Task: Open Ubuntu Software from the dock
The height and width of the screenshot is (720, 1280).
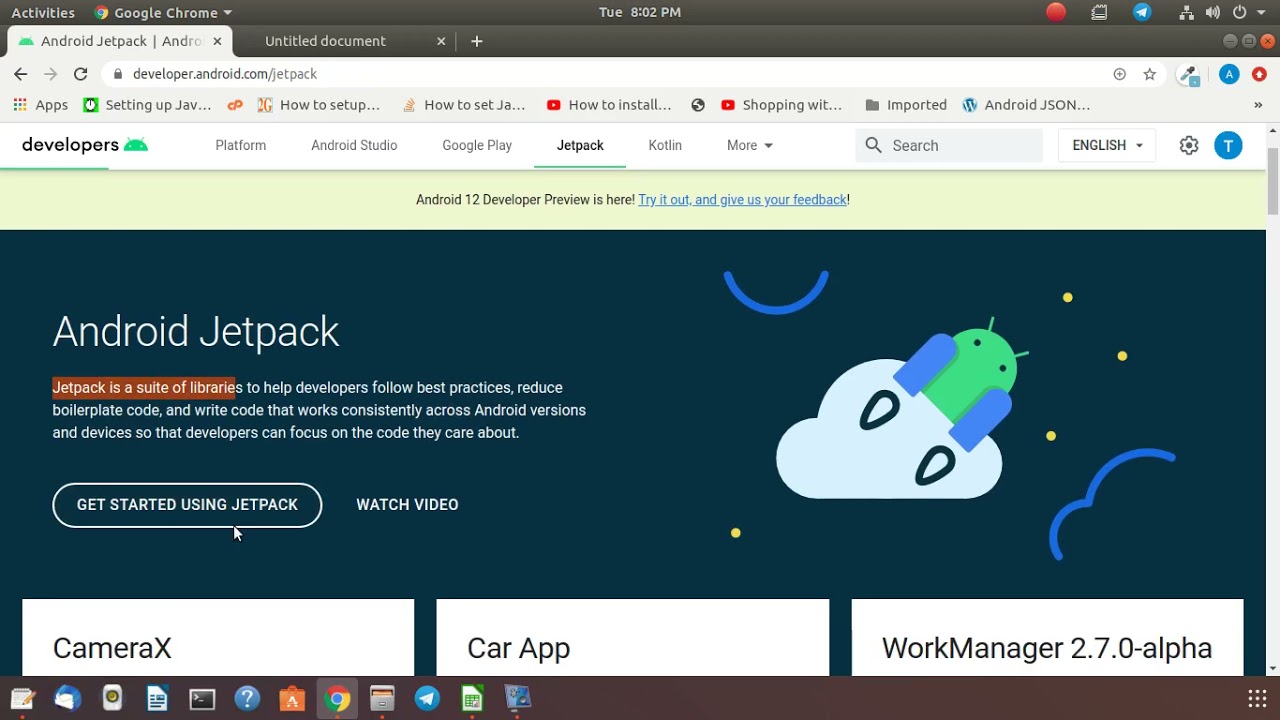Action: click(x=292, y=698)
